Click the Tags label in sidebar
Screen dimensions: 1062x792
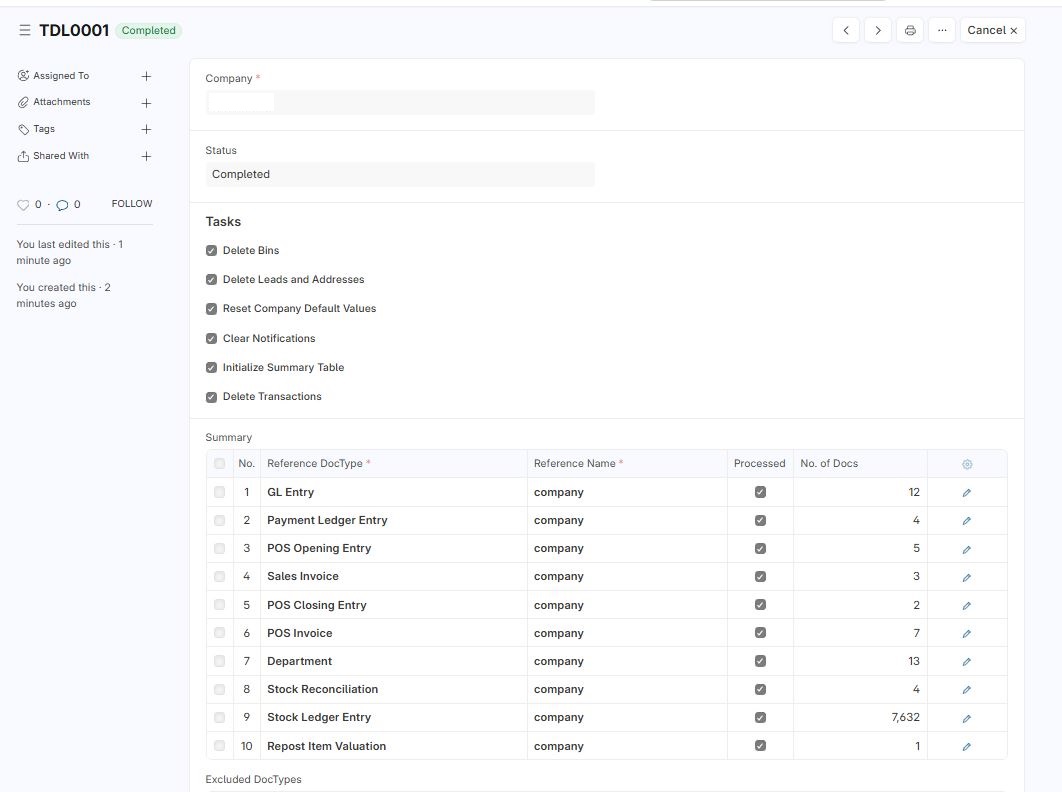(x=44, y=129)
